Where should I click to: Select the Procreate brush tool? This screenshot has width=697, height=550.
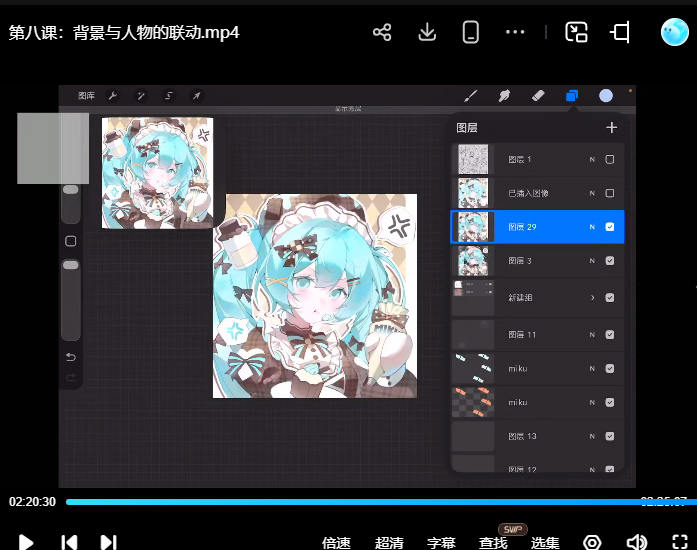click(x=471, y=96)
